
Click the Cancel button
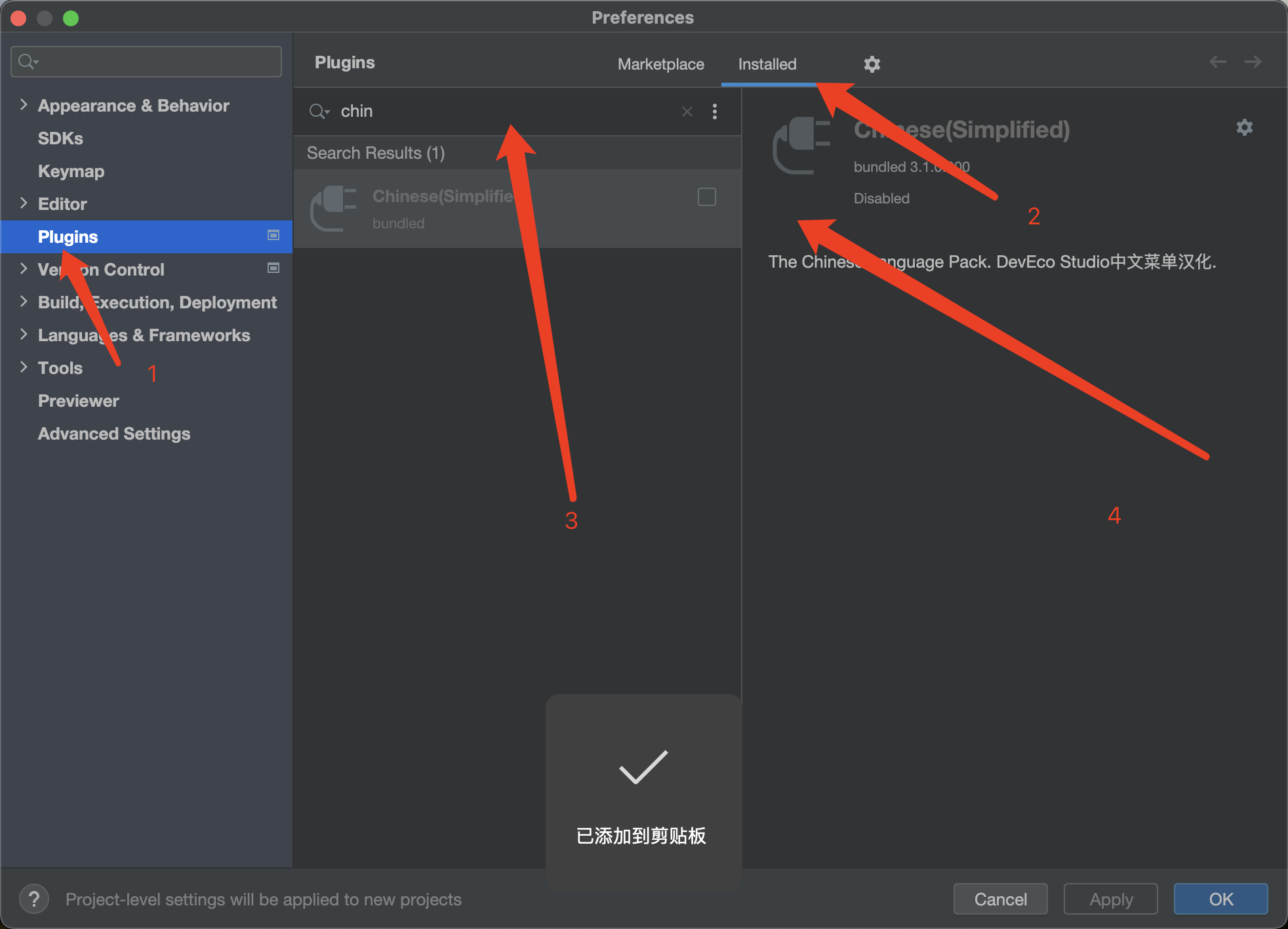tap(1000, 899)
